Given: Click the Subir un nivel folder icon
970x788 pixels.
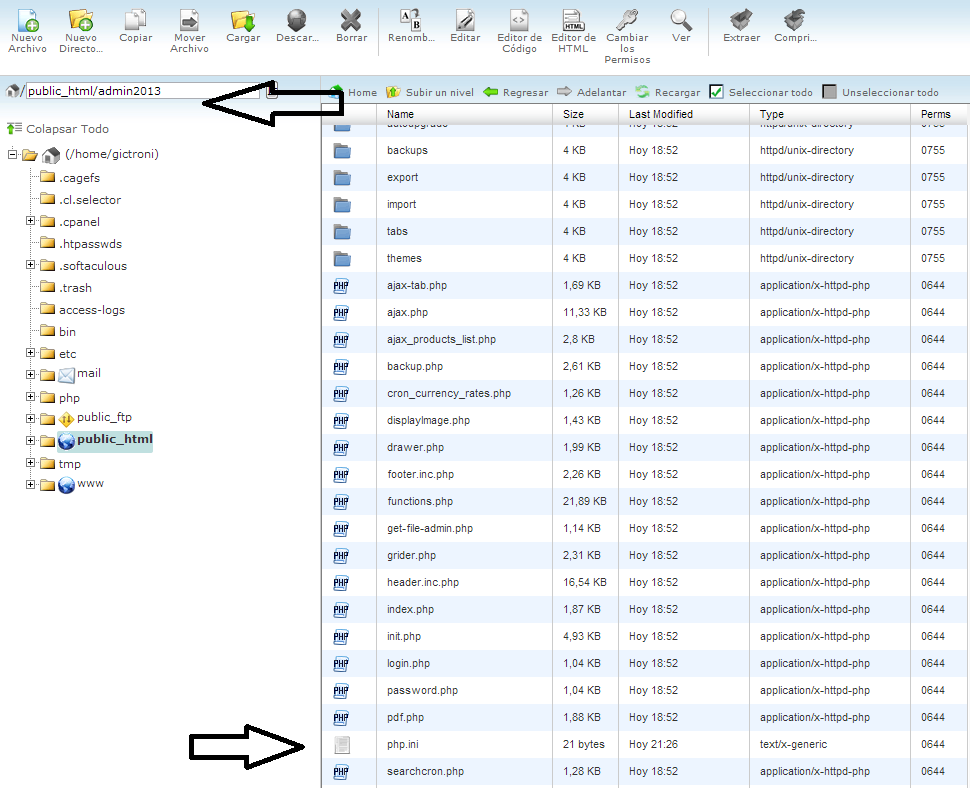Looking at the screenshot, I should click(x=393, y=92).
